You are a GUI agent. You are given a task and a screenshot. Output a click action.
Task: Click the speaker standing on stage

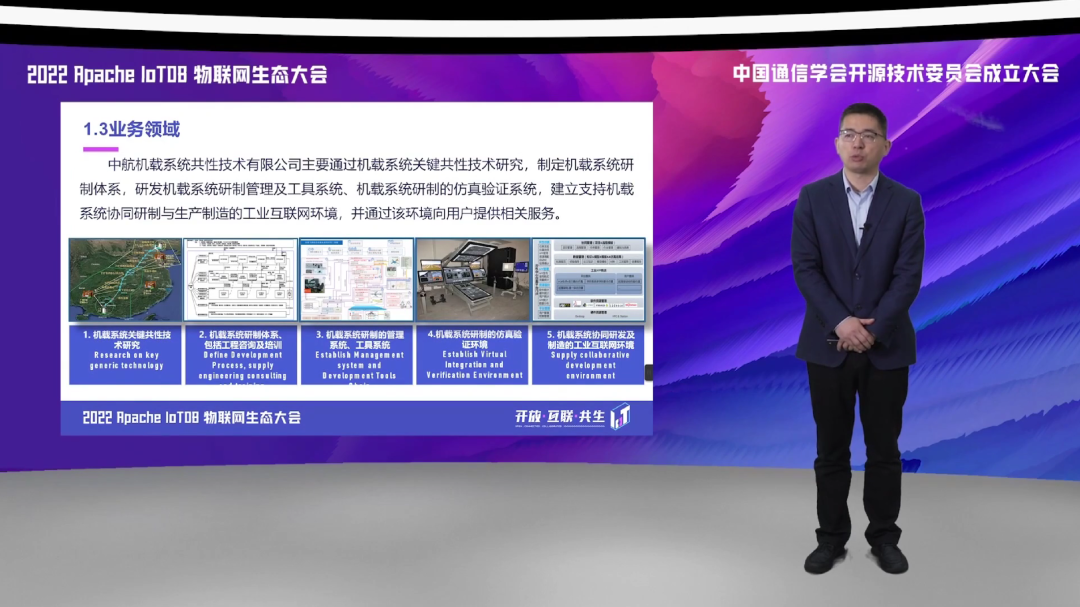coord(858,338)
